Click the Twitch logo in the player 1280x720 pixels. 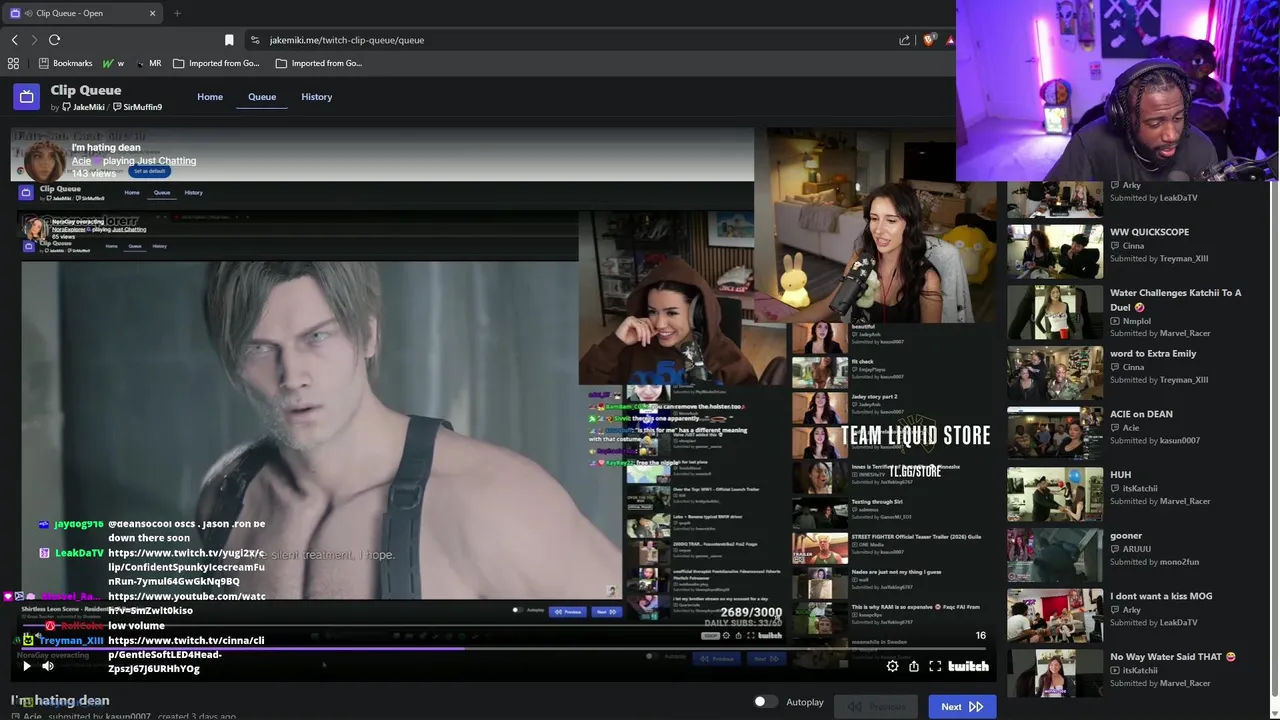[x=968, y=666]
